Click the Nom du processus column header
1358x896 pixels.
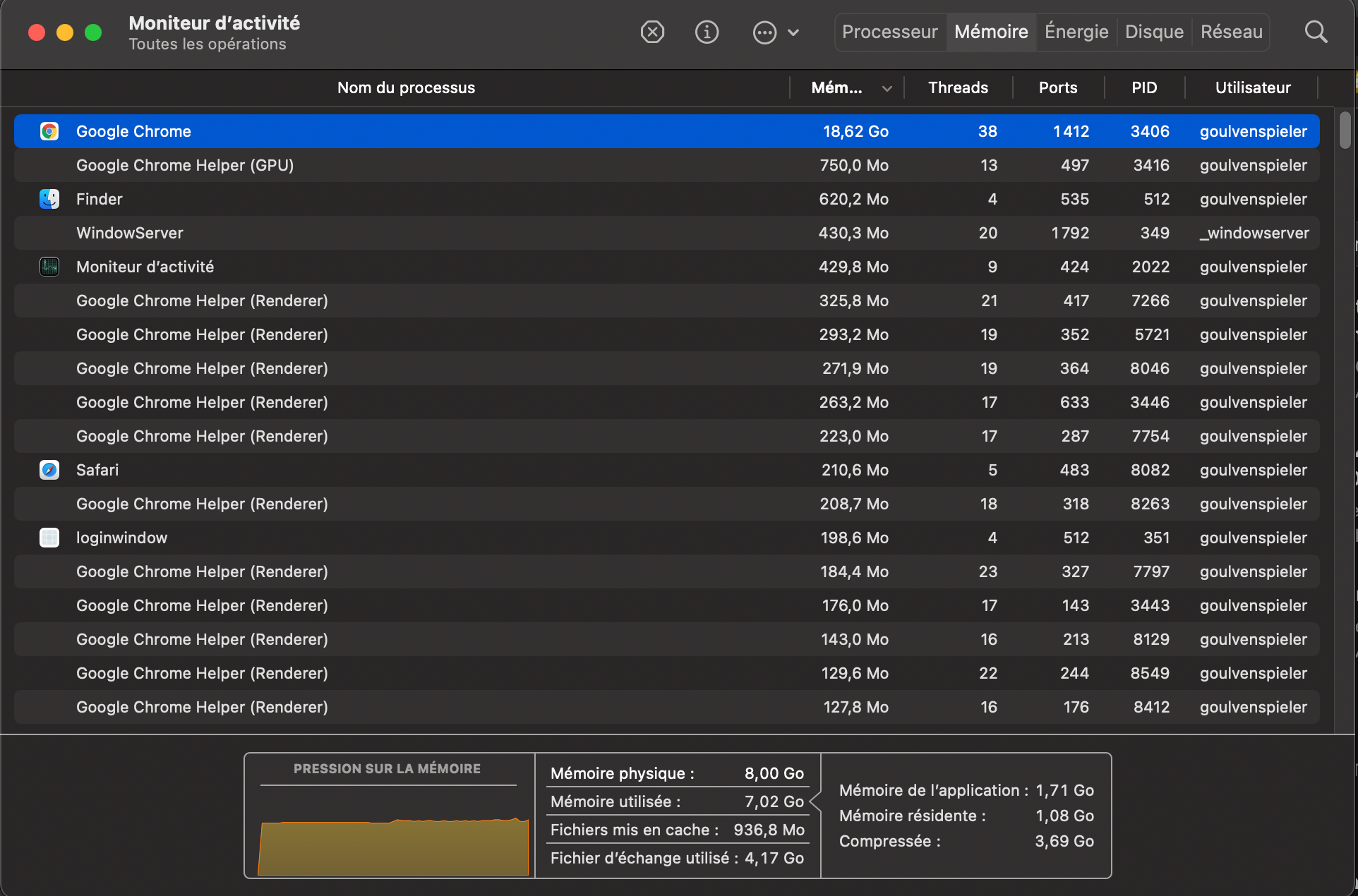click(406, 87)
